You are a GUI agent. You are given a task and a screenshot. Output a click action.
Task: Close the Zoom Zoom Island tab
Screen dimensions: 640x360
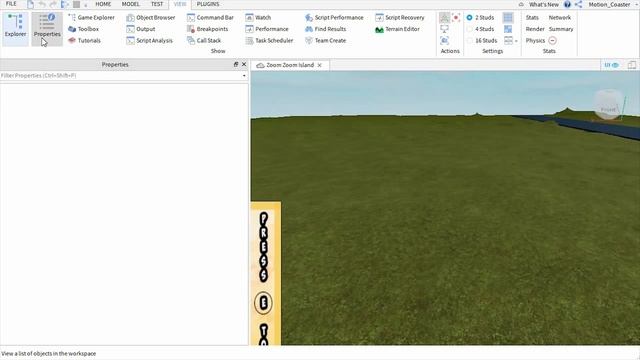320,65
